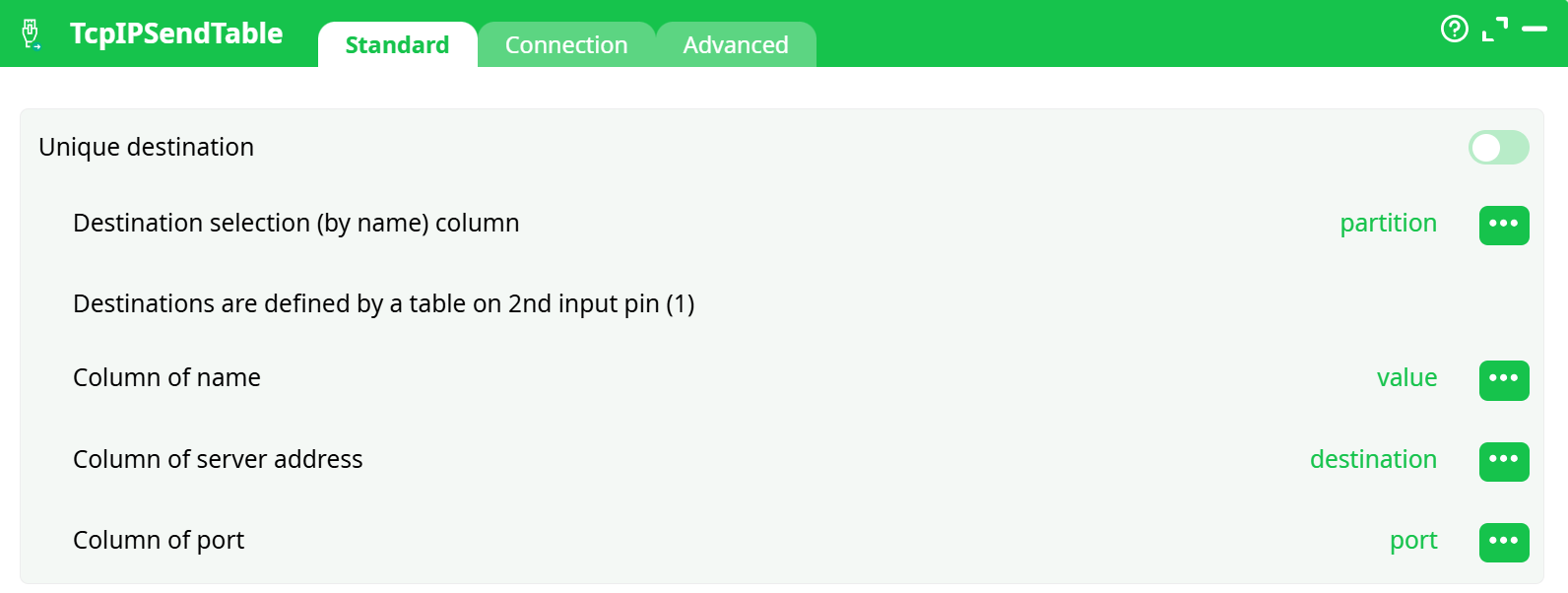Open ellipsis picker for Column of port
This screenshot has height=593, width=1568.
(x=1503, y=542)
